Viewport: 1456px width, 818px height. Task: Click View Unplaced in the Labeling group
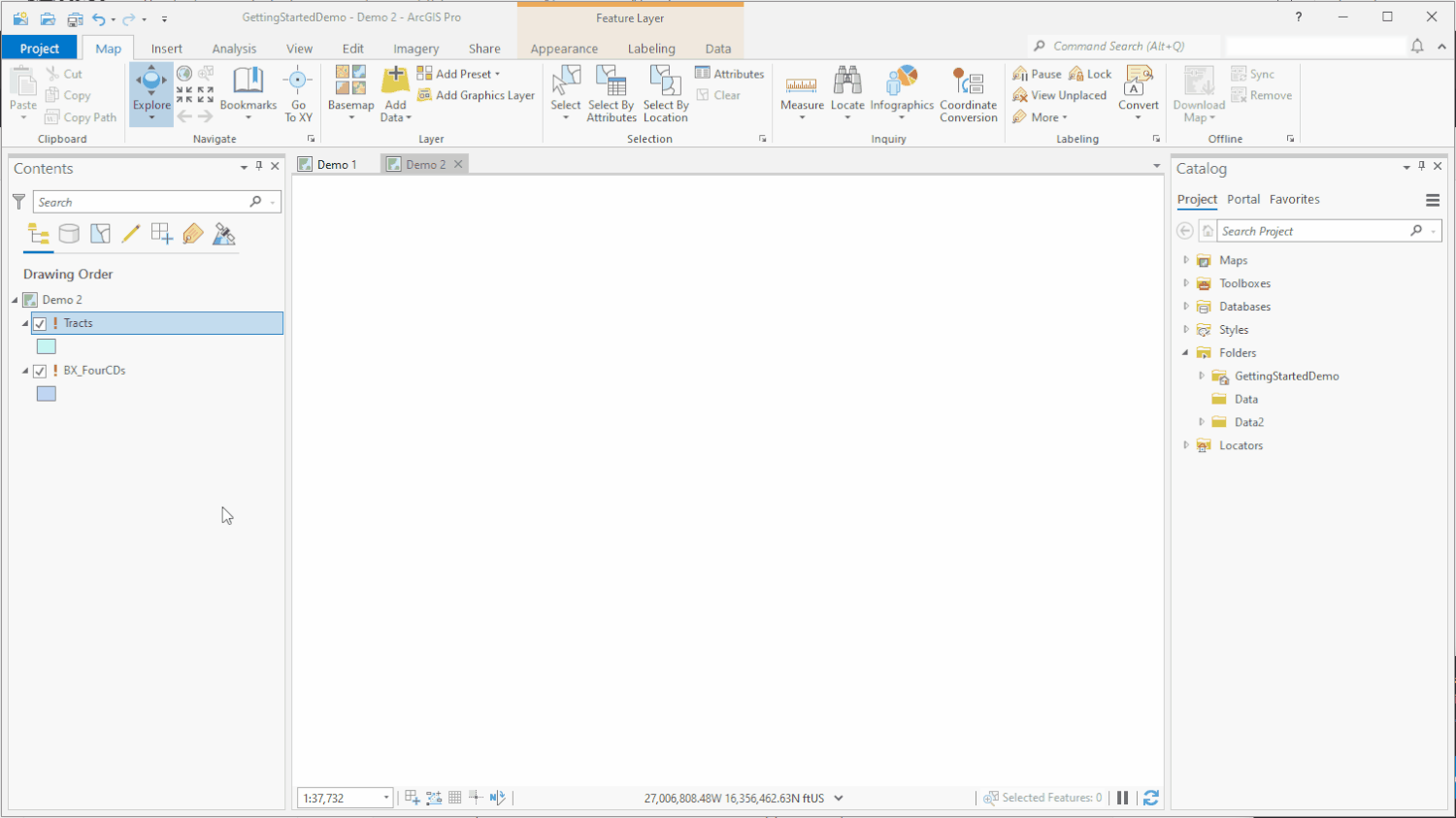click(x=1060, y=94)
